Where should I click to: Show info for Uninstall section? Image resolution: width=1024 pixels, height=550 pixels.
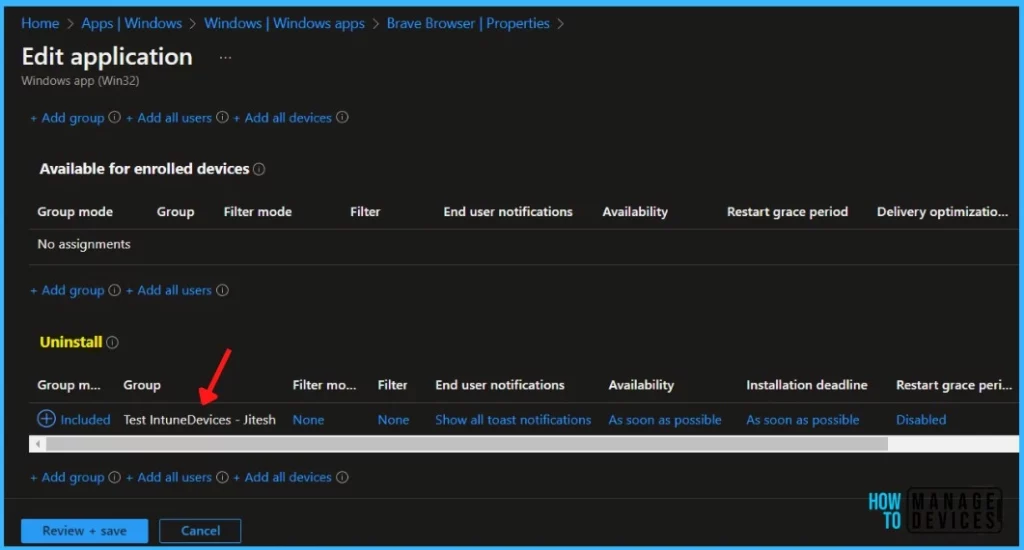coord(112,342)
